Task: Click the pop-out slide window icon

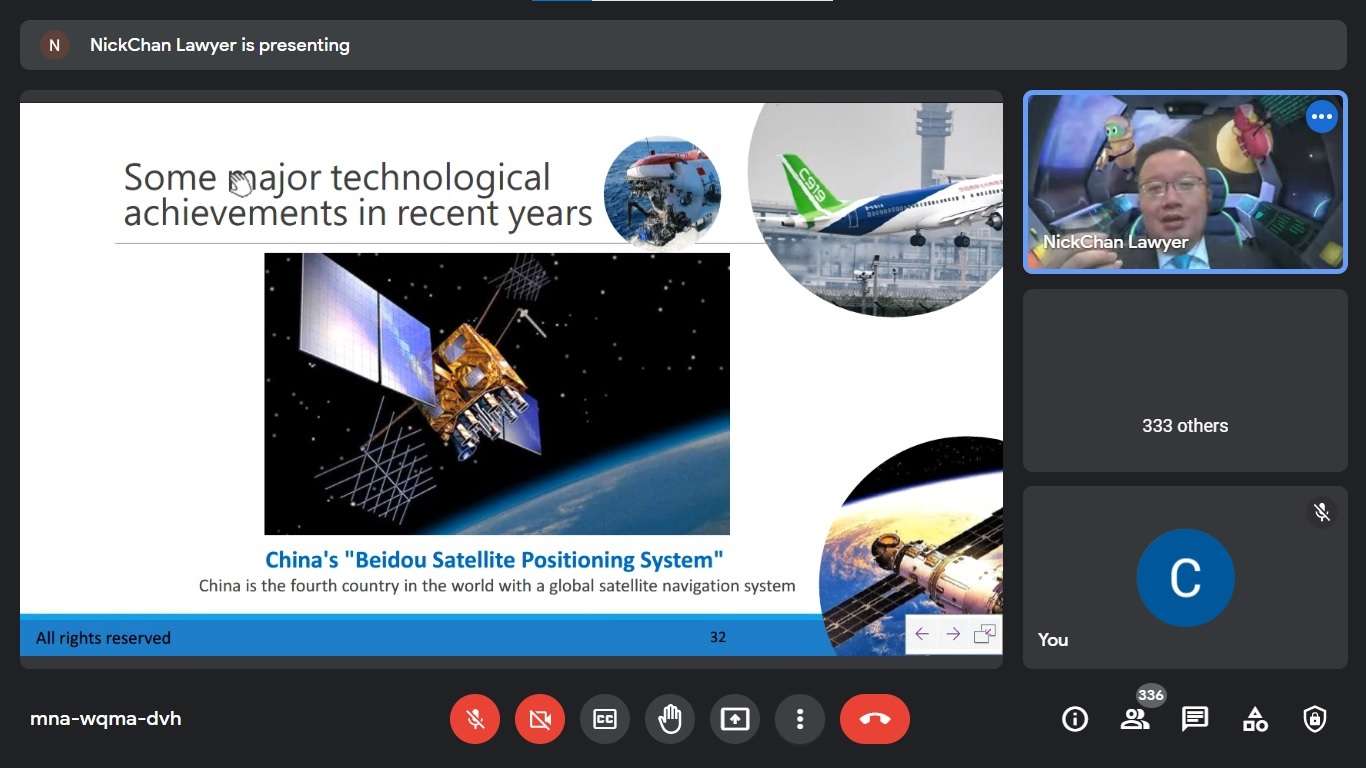Action: [985, 634]
